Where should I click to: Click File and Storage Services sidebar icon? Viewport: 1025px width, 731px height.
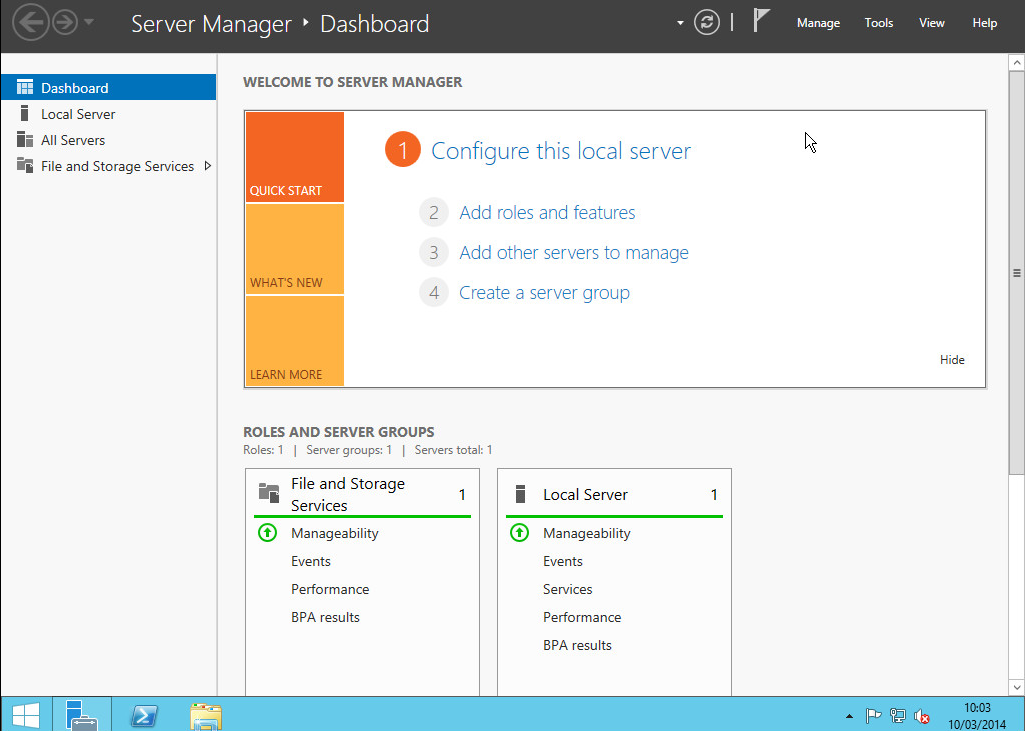25,165
